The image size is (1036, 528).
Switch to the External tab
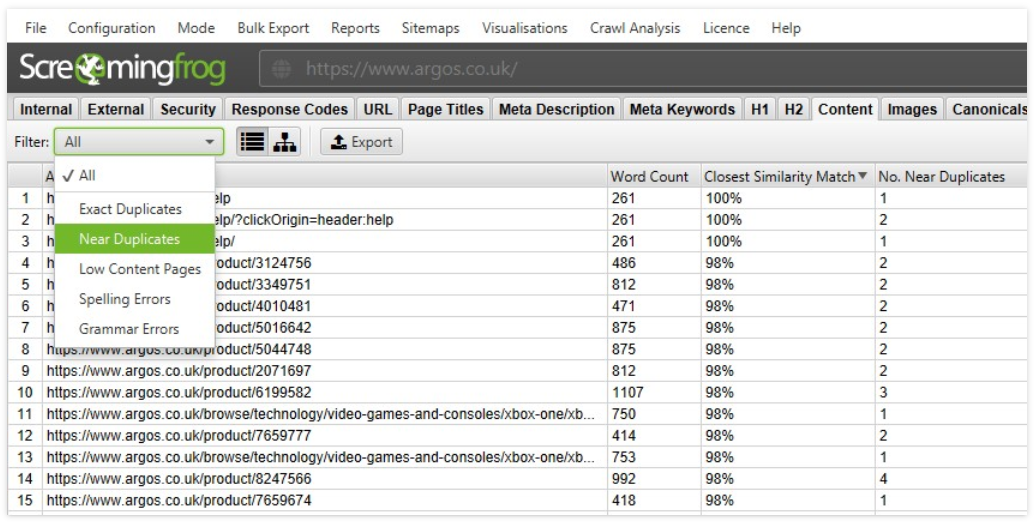(116, 109)
